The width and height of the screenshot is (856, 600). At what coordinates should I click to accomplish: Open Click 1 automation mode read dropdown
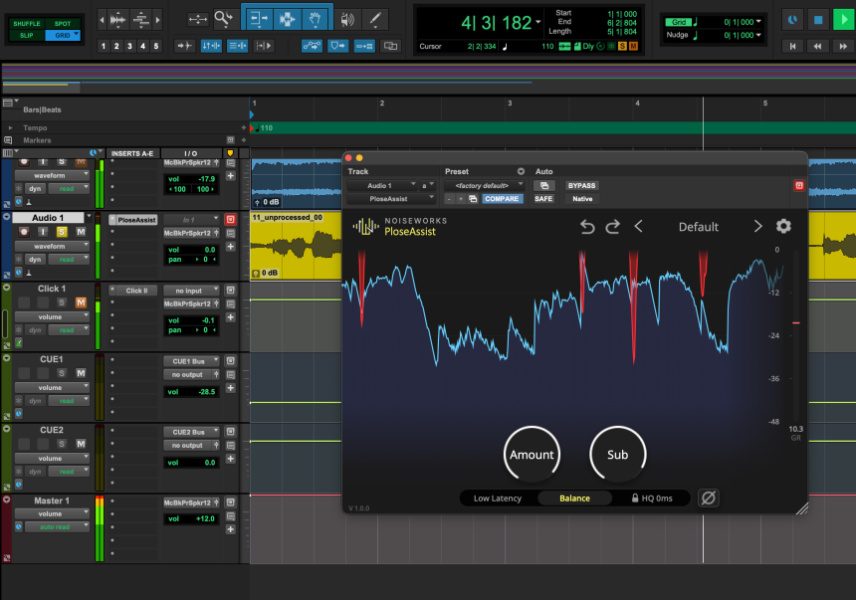tap(69, 330)
